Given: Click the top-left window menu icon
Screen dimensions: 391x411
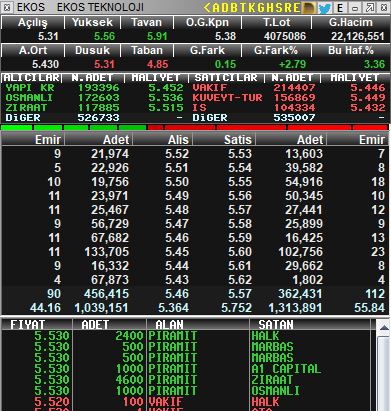Looking at the screenshot, I should (x=7, y=7).
